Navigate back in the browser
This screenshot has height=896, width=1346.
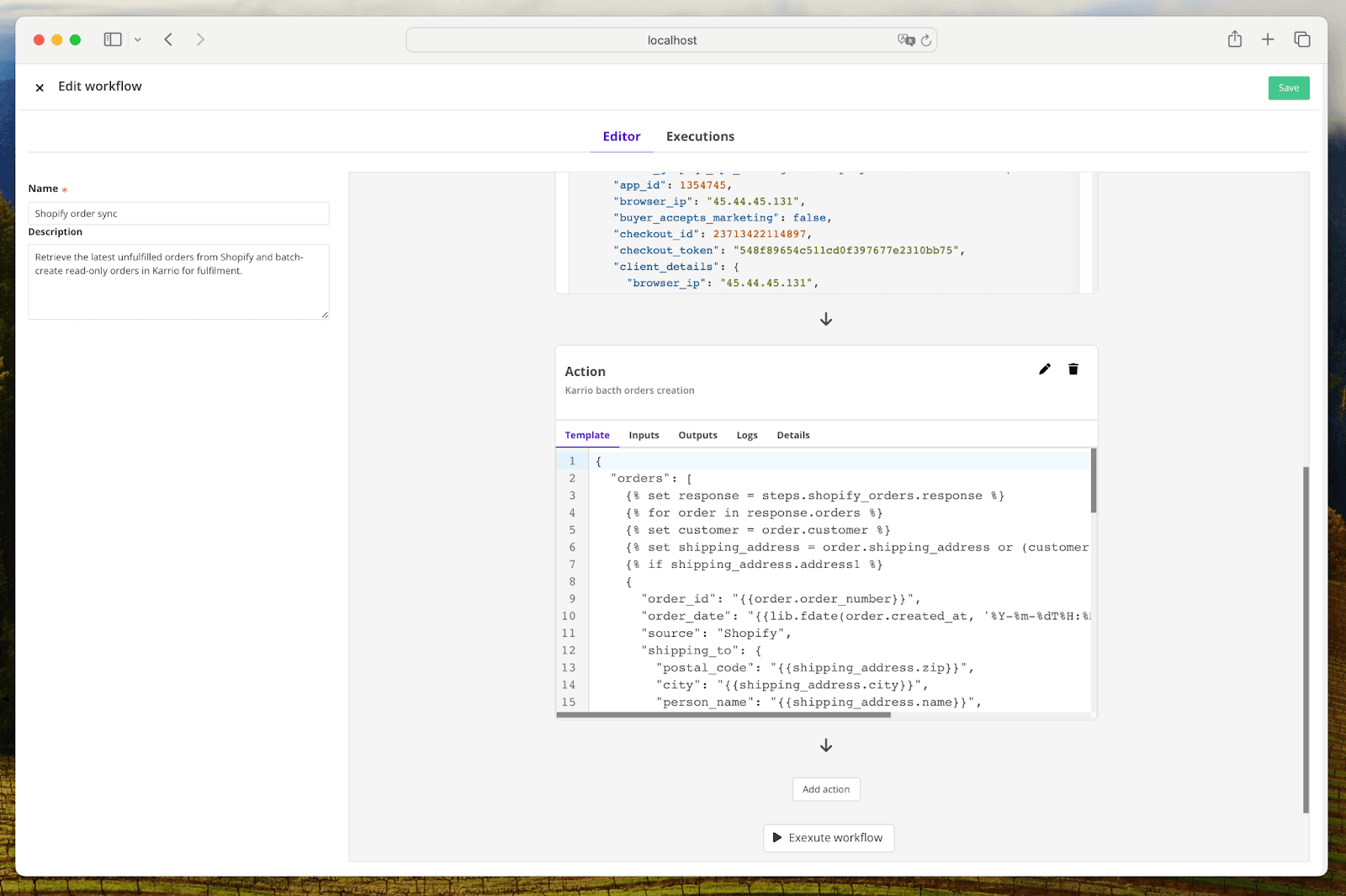click(x=168, y=39)
